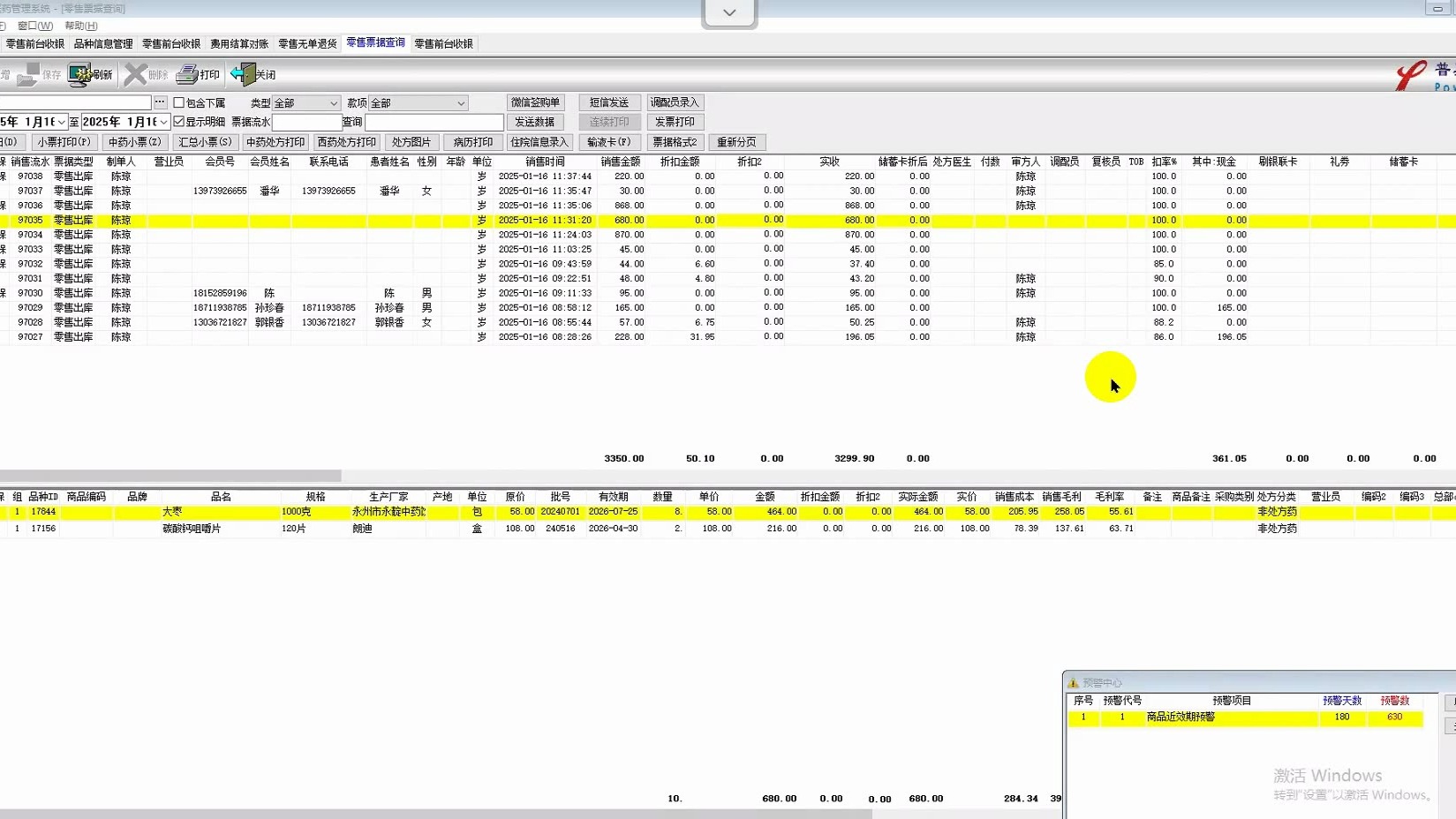Open the end date 2025年 1月16 dropdown
This screenshot has height=819, width=1456.
pyautogui.click(x=163, y=122)
